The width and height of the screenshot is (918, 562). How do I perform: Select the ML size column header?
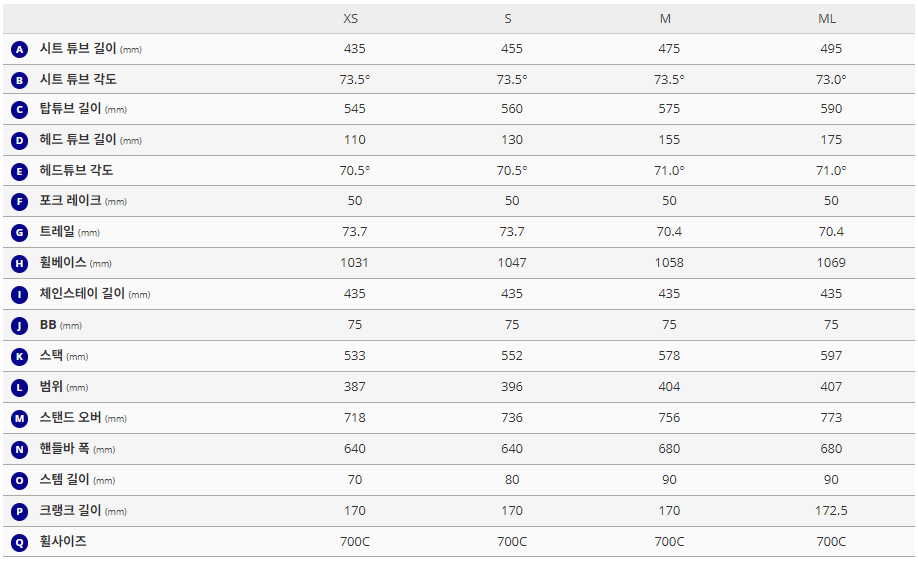827,19
